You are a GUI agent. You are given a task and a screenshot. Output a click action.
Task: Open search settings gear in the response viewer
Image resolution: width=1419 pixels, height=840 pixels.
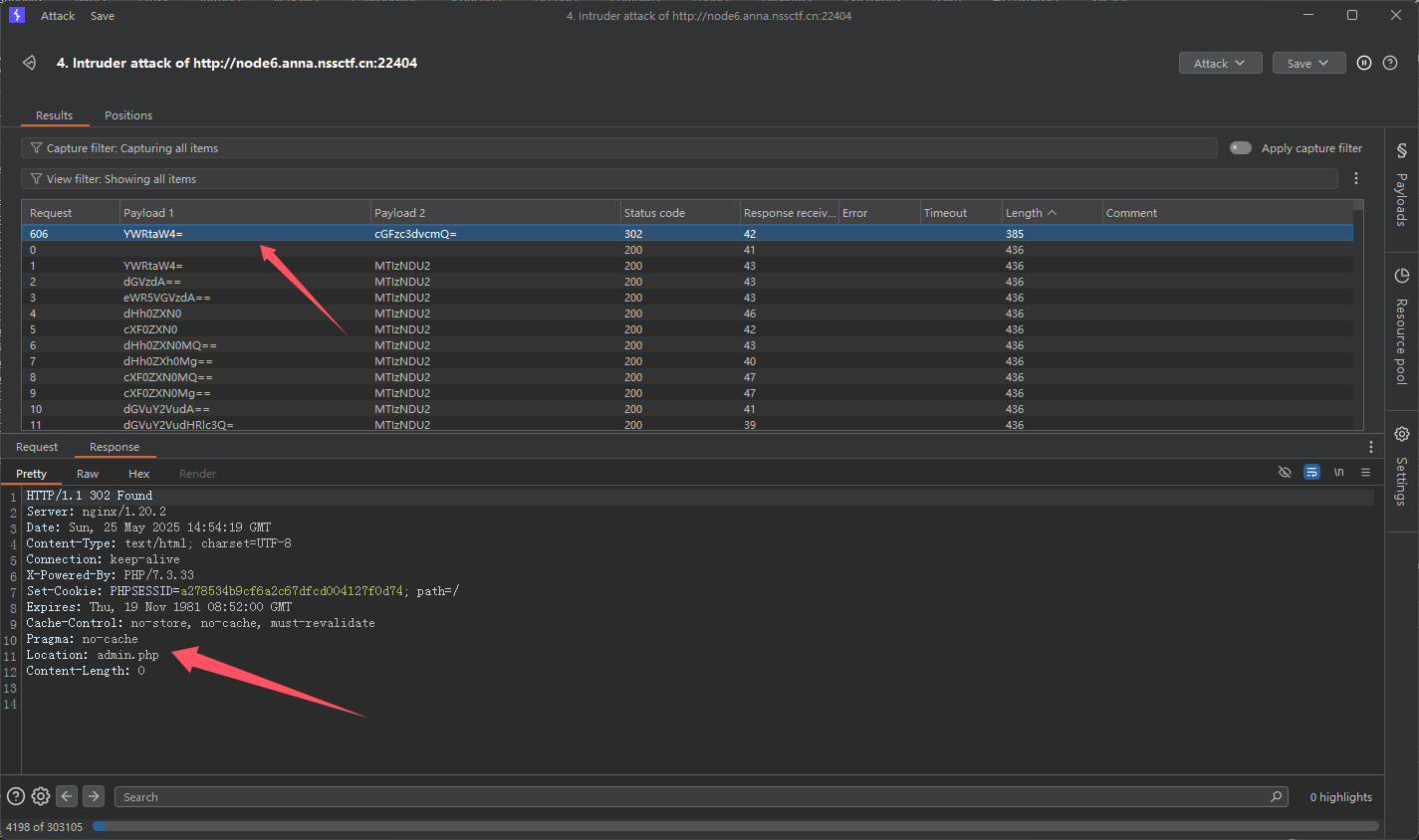(41, 796)
